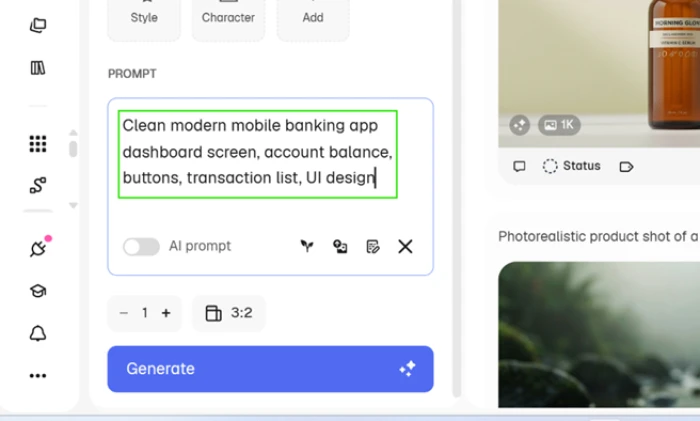Click the image-to-prompt icon in prompt box

click(x=340, y=246)
